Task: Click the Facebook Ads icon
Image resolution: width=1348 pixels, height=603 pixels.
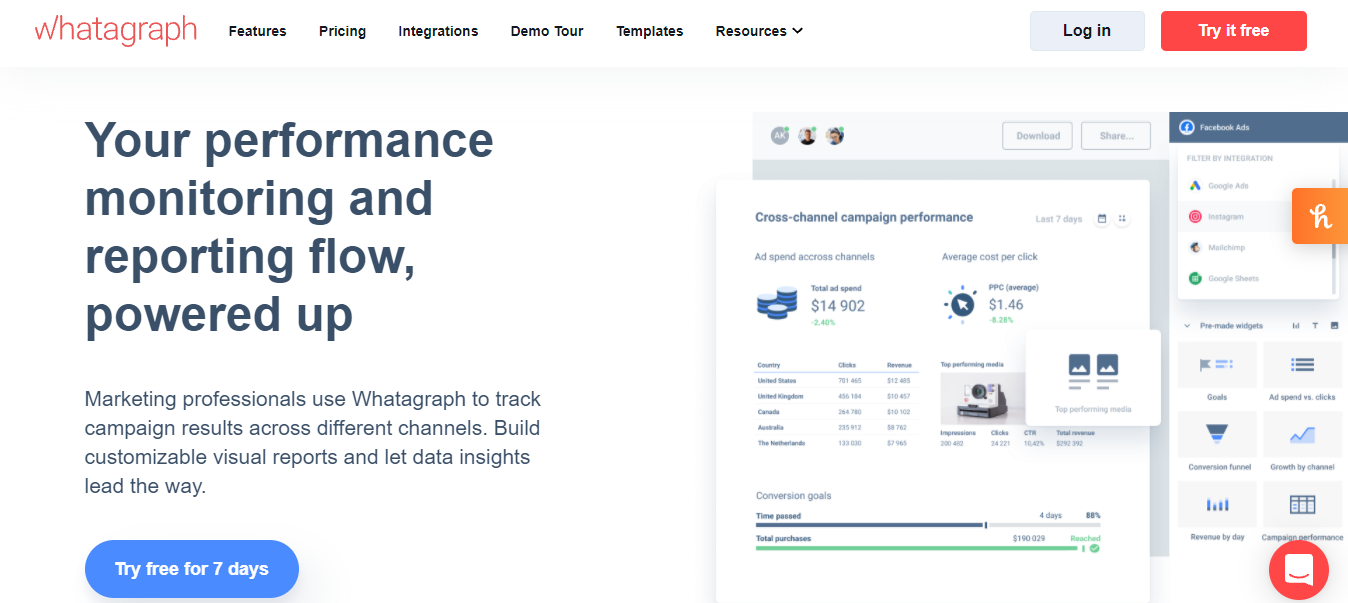Action: [1187, 128]
